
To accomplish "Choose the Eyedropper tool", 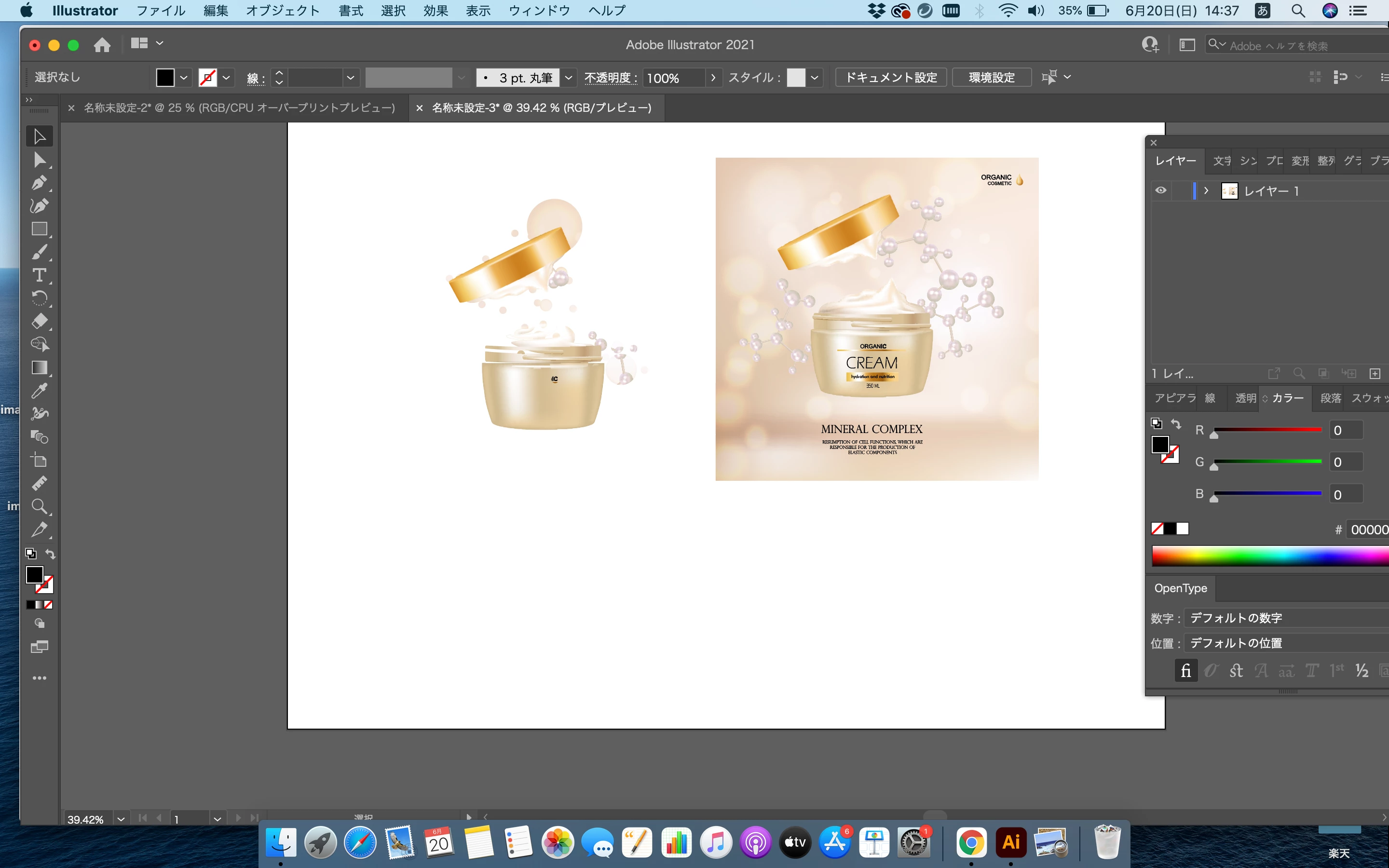I will (39, 391).
